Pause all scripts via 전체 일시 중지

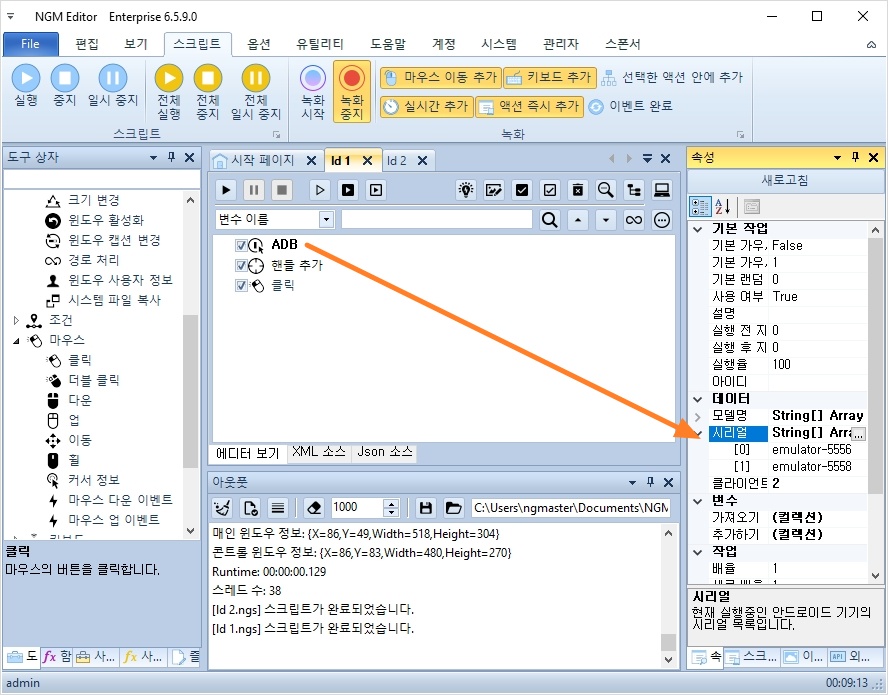[255, 92]
